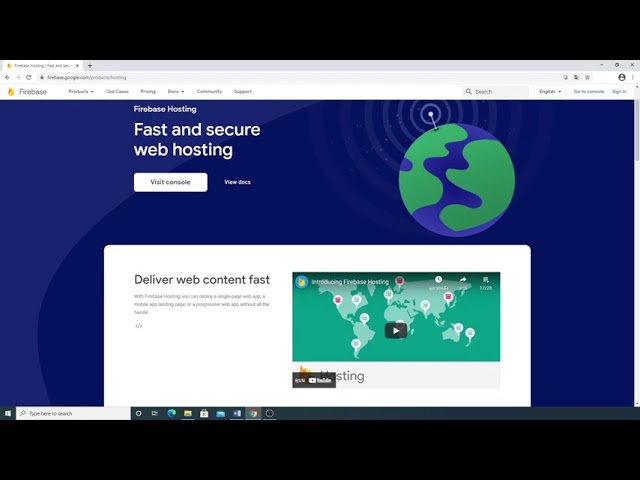Click the scrollbar up arrow

637,87
